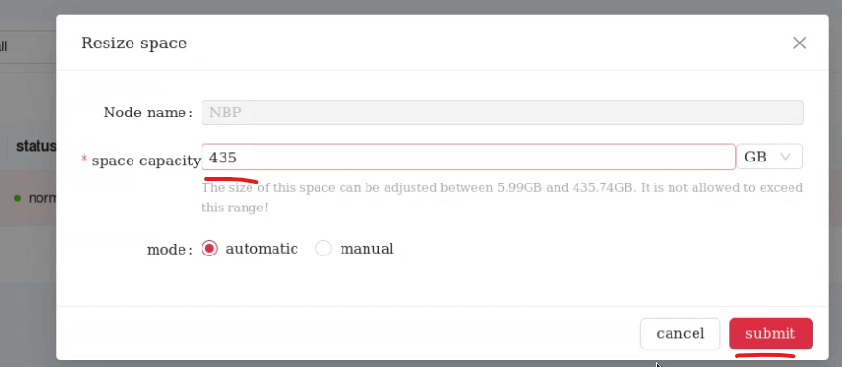
Task: Select the manual mode radio button
Action: coord(323,248)
